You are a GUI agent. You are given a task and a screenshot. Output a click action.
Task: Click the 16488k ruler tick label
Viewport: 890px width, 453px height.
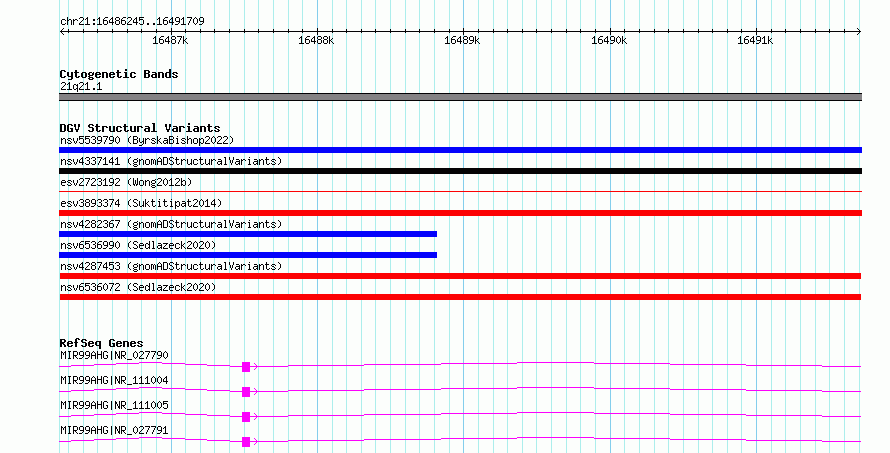coord(316,40)
